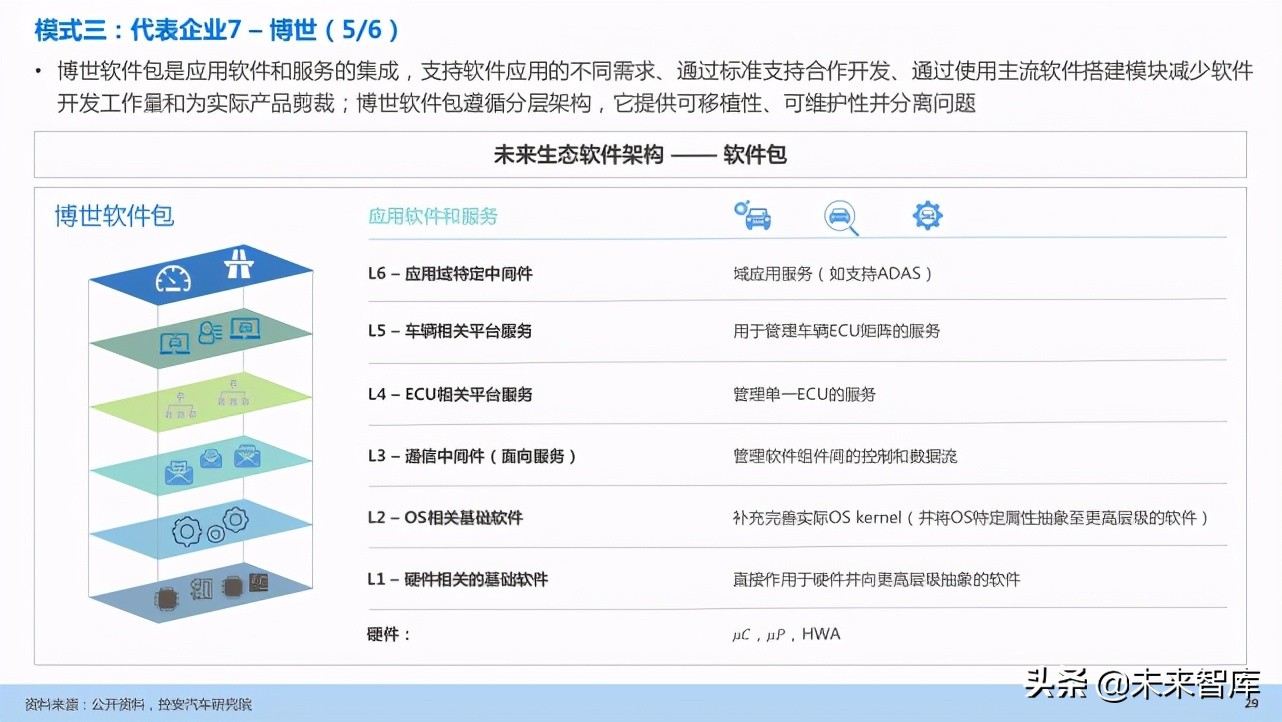Click the gear with car icon

click(x=928, y=215)
